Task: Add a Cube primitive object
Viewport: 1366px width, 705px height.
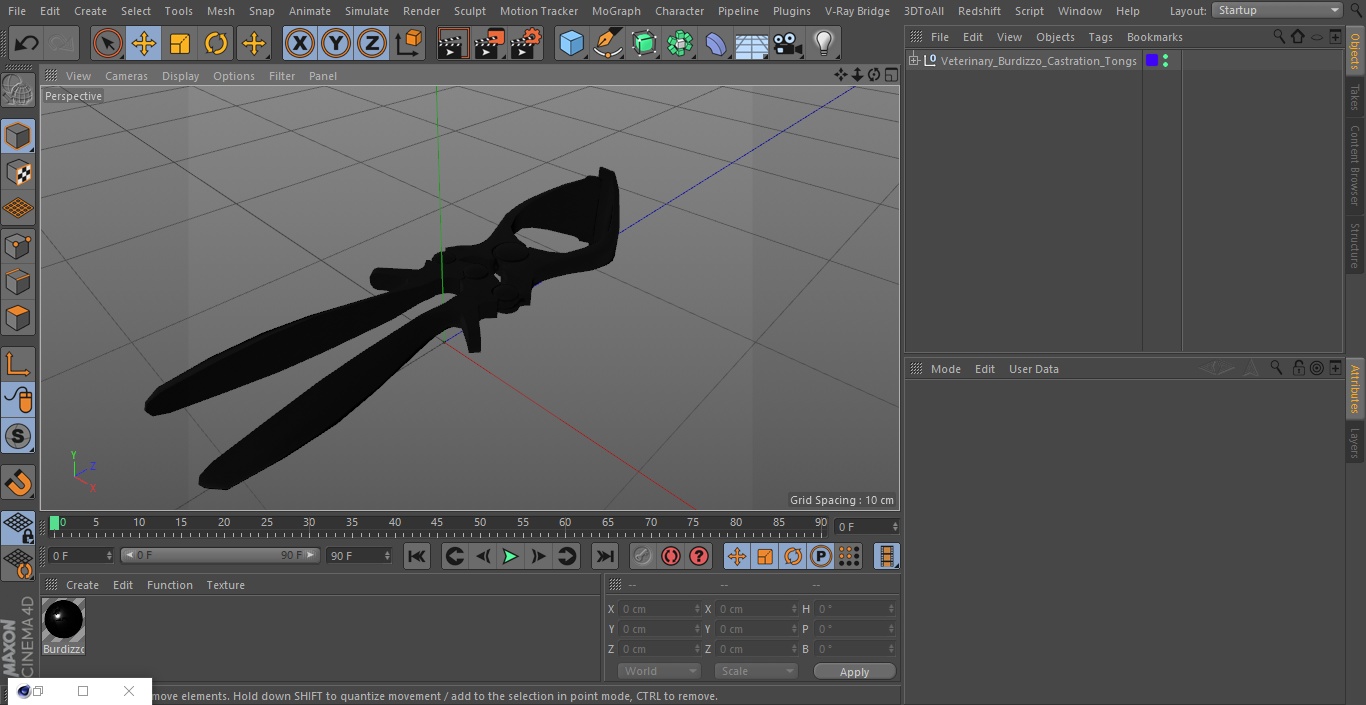Action: tap(571, 43)
